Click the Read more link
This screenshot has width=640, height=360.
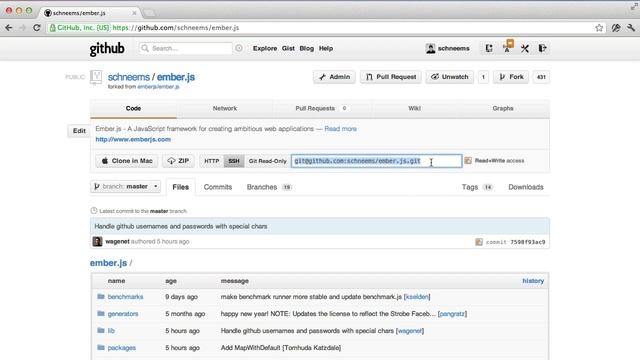point(340,129)
